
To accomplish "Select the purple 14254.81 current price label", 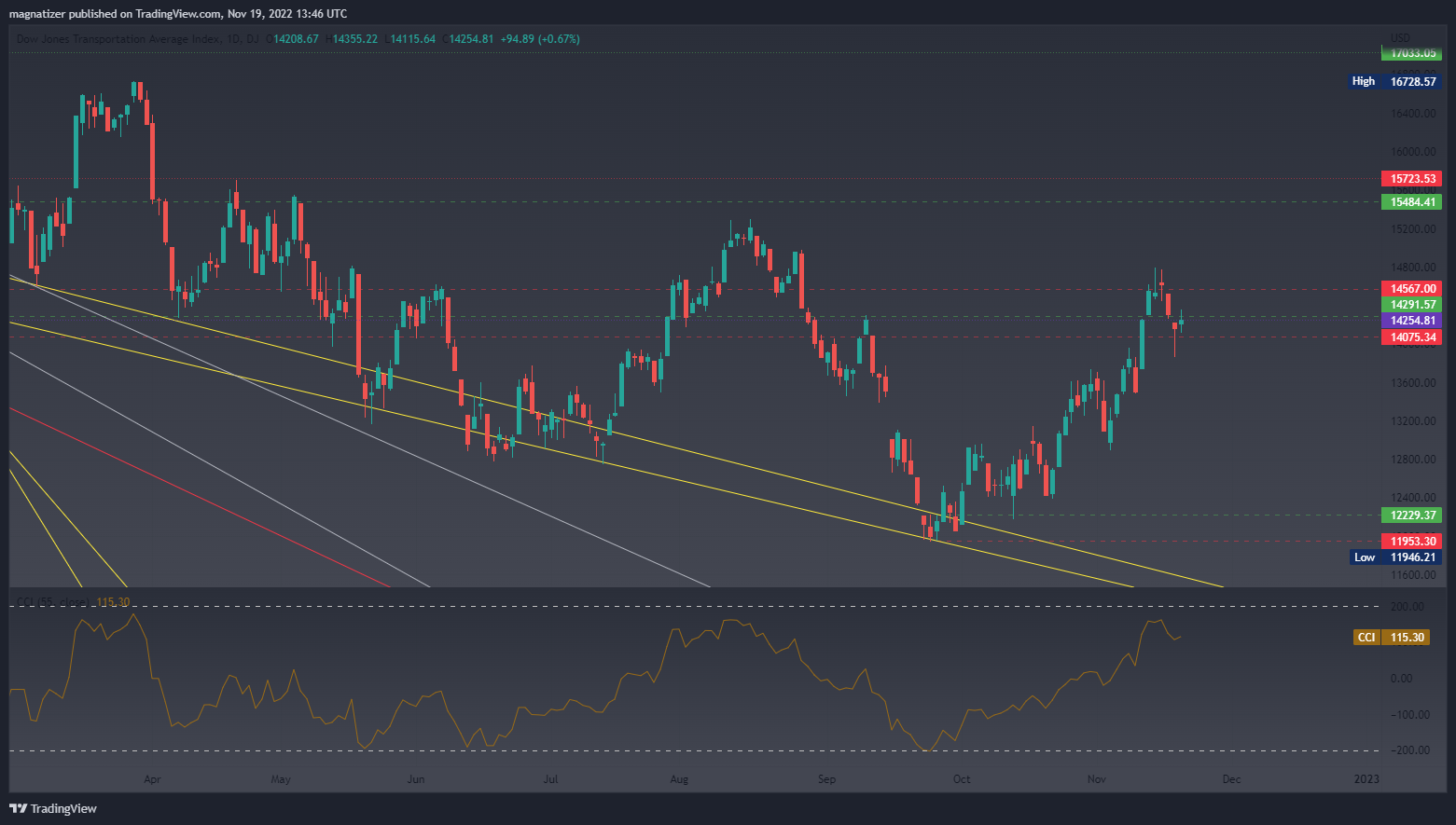I will point(1411,321).
